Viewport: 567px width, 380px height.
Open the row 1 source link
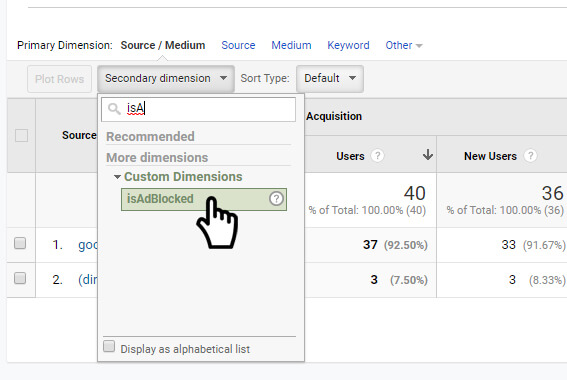point(88,245)
